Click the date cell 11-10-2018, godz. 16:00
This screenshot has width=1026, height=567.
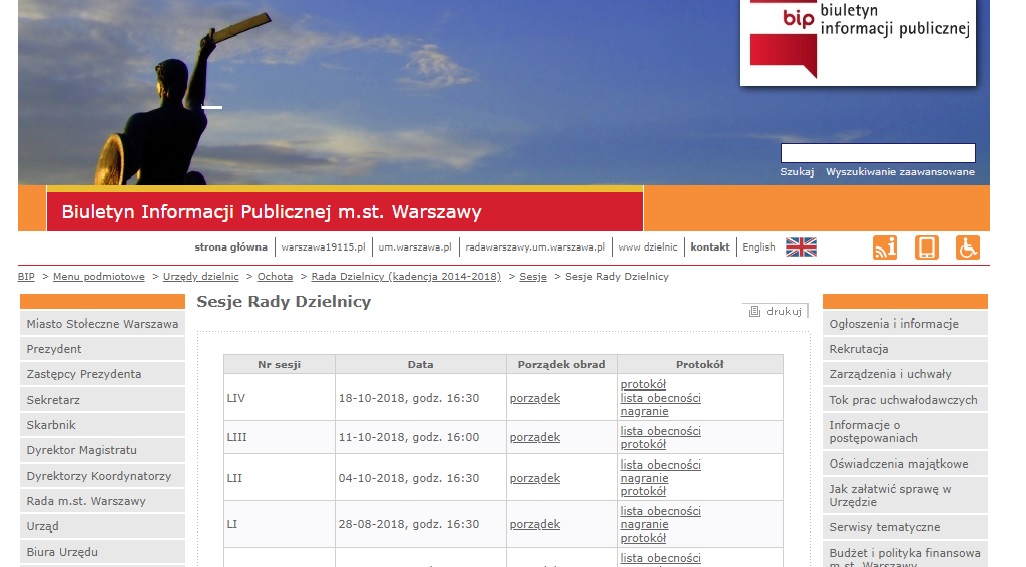[421, 437]
